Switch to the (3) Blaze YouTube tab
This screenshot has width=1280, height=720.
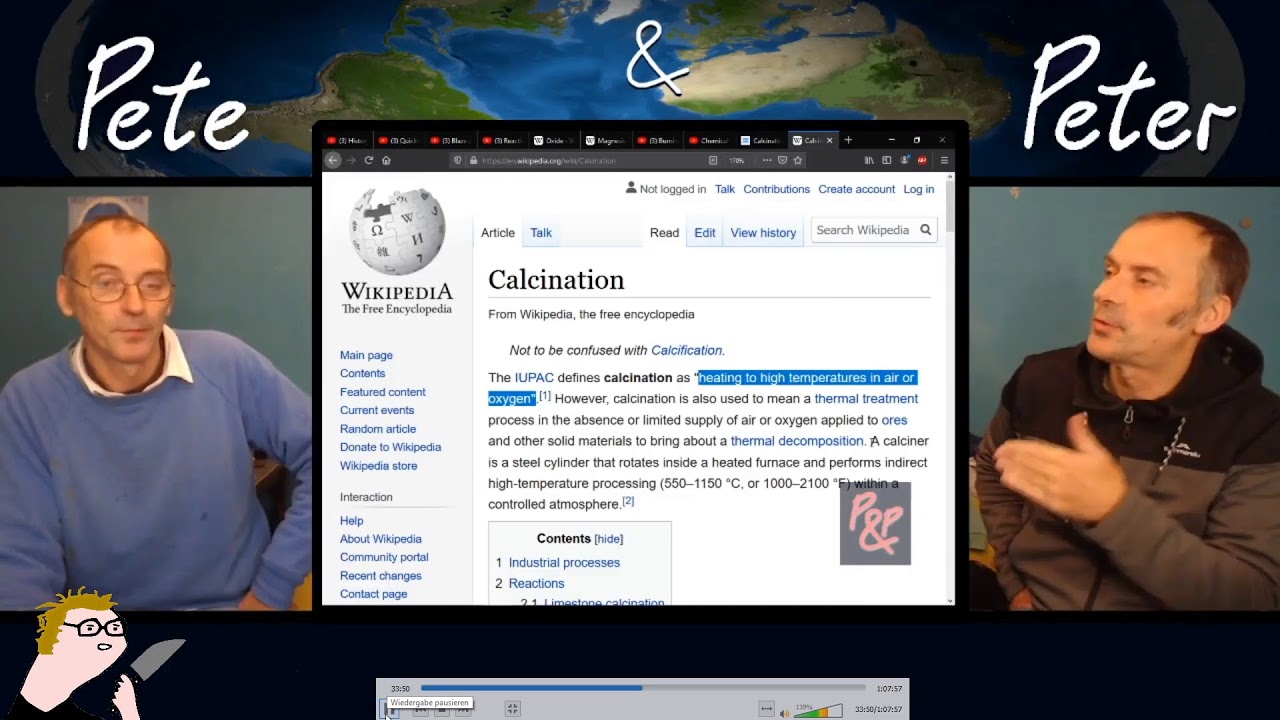[x=449, y=140]
